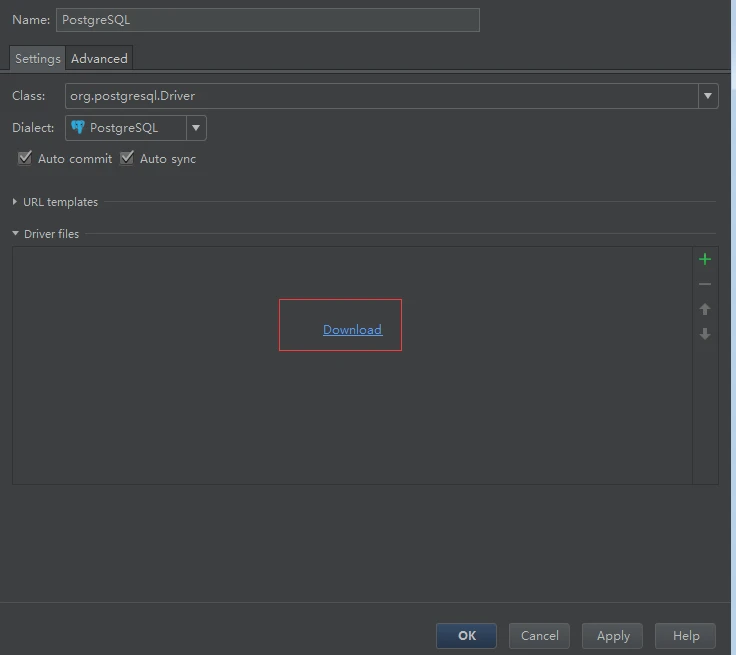Click the minus remove driver file icon
The image size is (736, 655).
pos(705,284)
